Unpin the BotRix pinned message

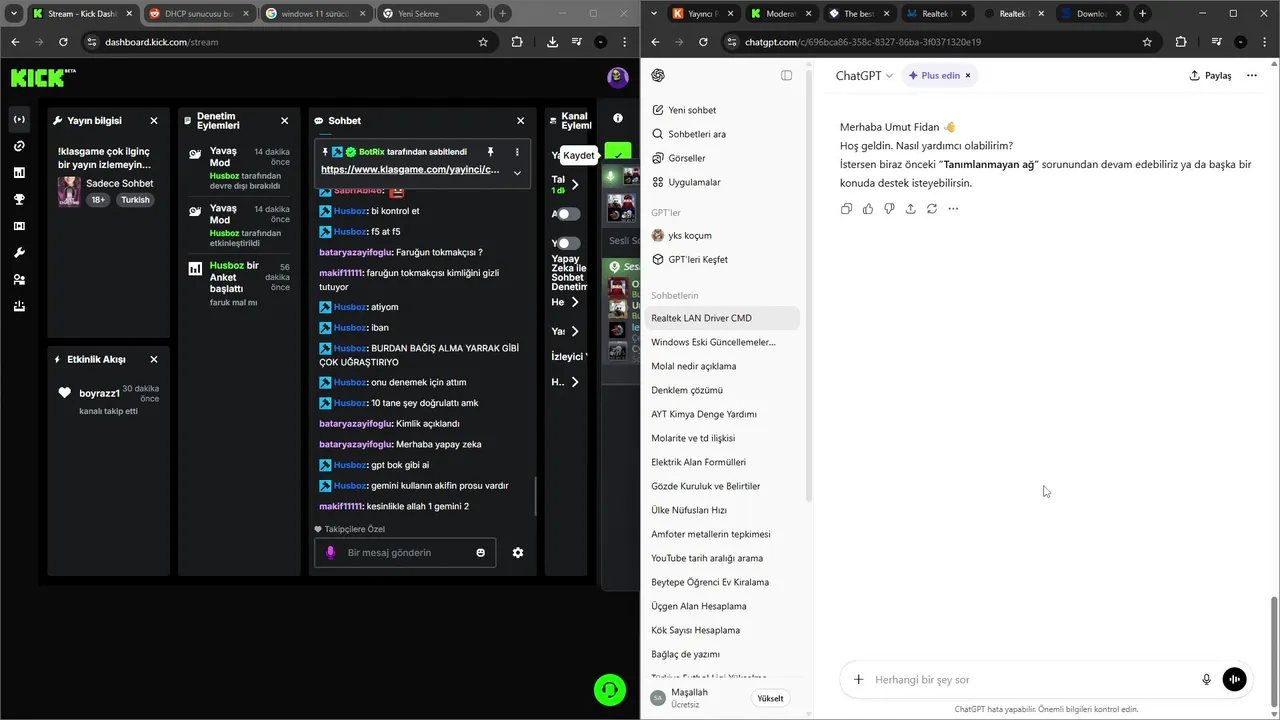pyautogui.click(x=490, y=152)
